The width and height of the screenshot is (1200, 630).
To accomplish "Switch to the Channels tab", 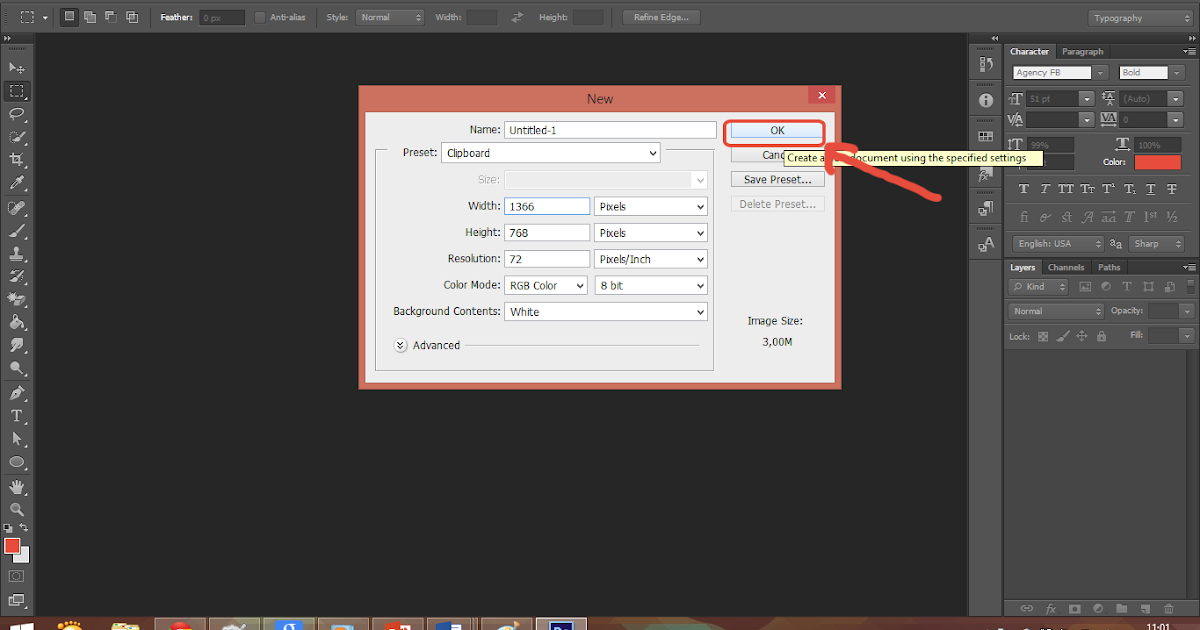I will (1066, 267).
